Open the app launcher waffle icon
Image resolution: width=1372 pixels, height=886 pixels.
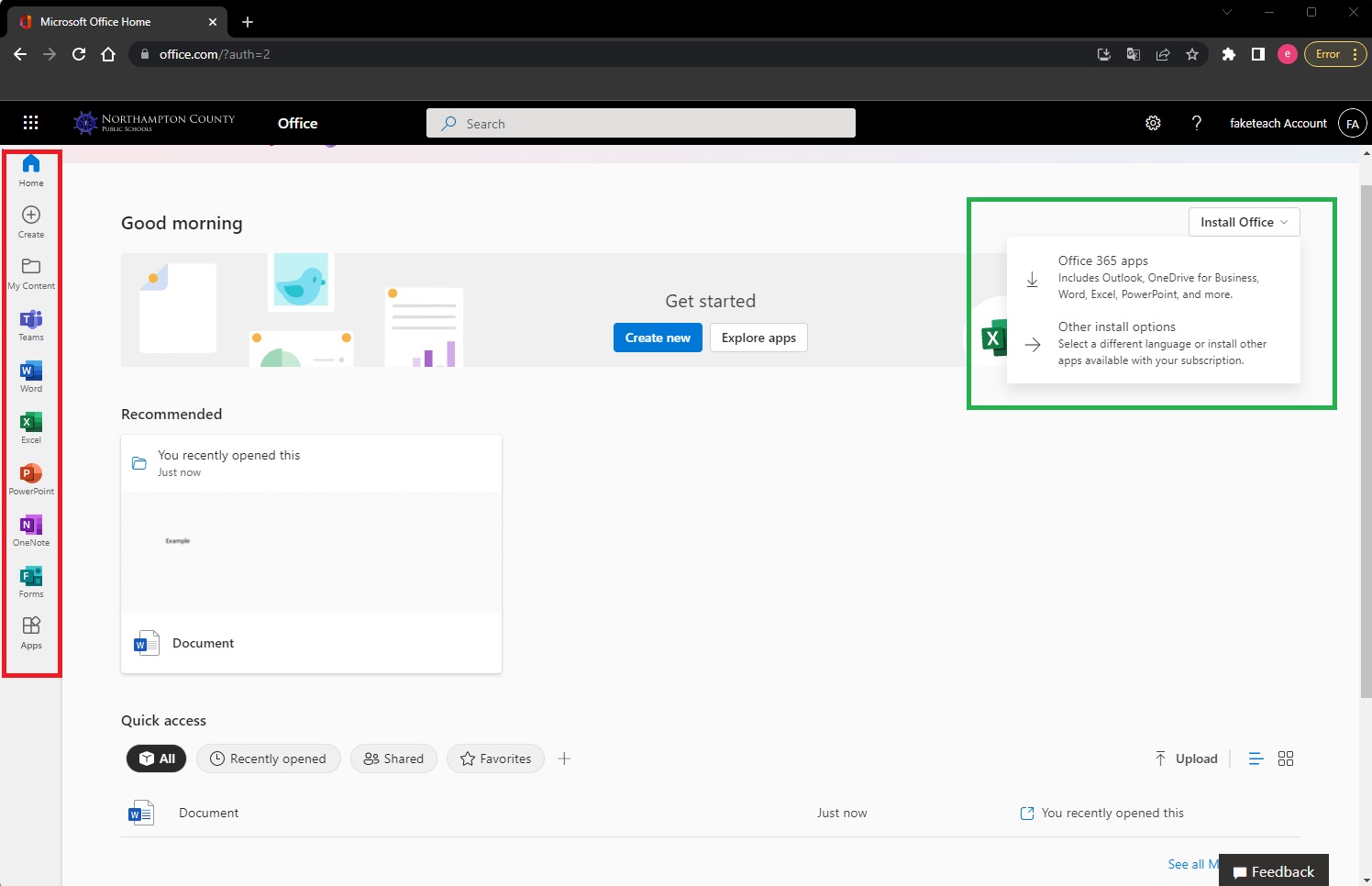point(30,123)
